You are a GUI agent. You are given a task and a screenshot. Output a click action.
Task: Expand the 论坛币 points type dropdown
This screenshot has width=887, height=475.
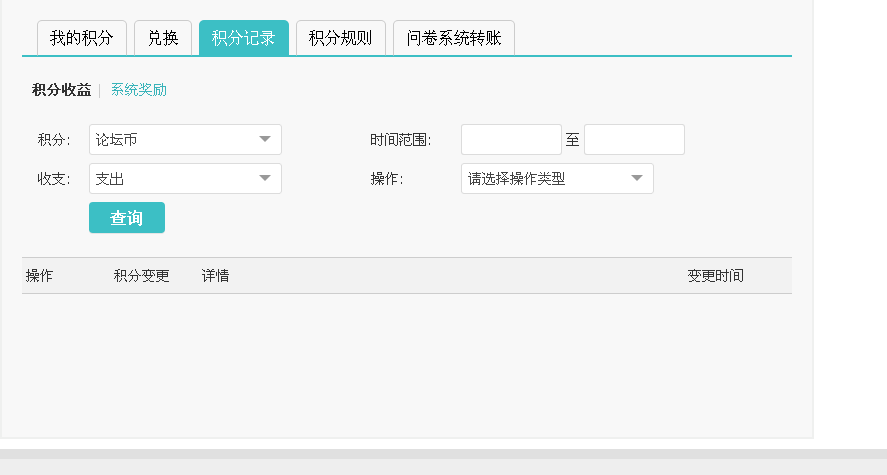click(x=185, y=140)
